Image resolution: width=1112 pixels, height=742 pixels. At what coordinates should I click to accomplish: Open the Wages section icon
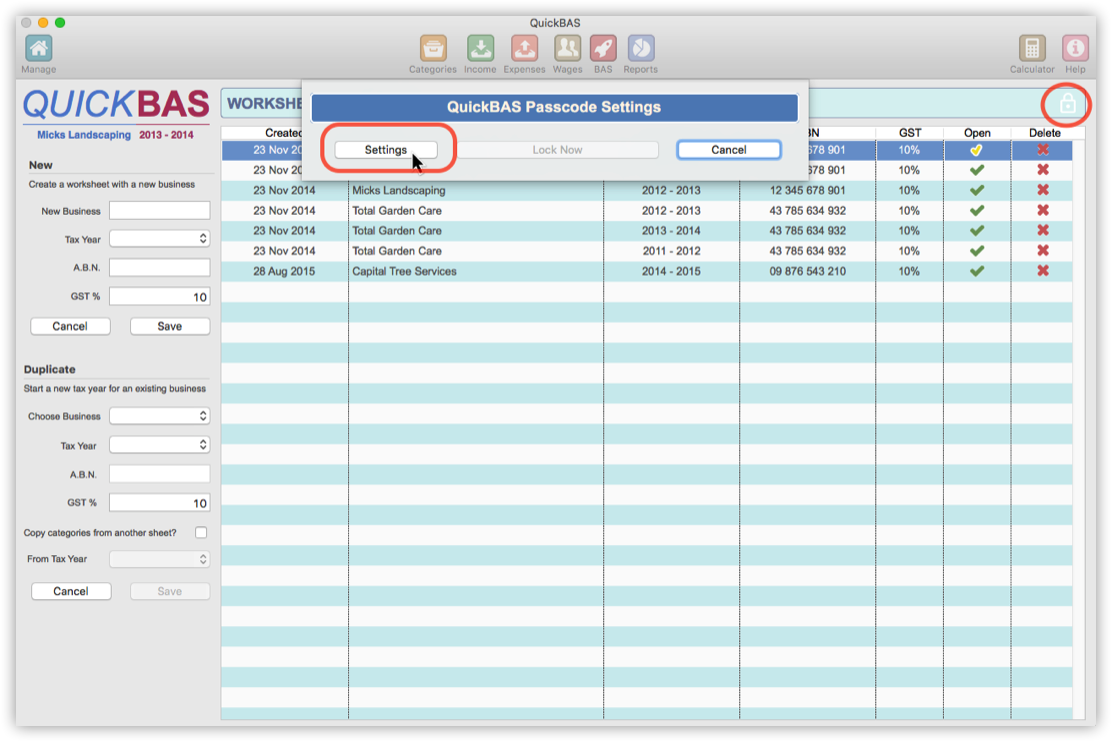567,47
